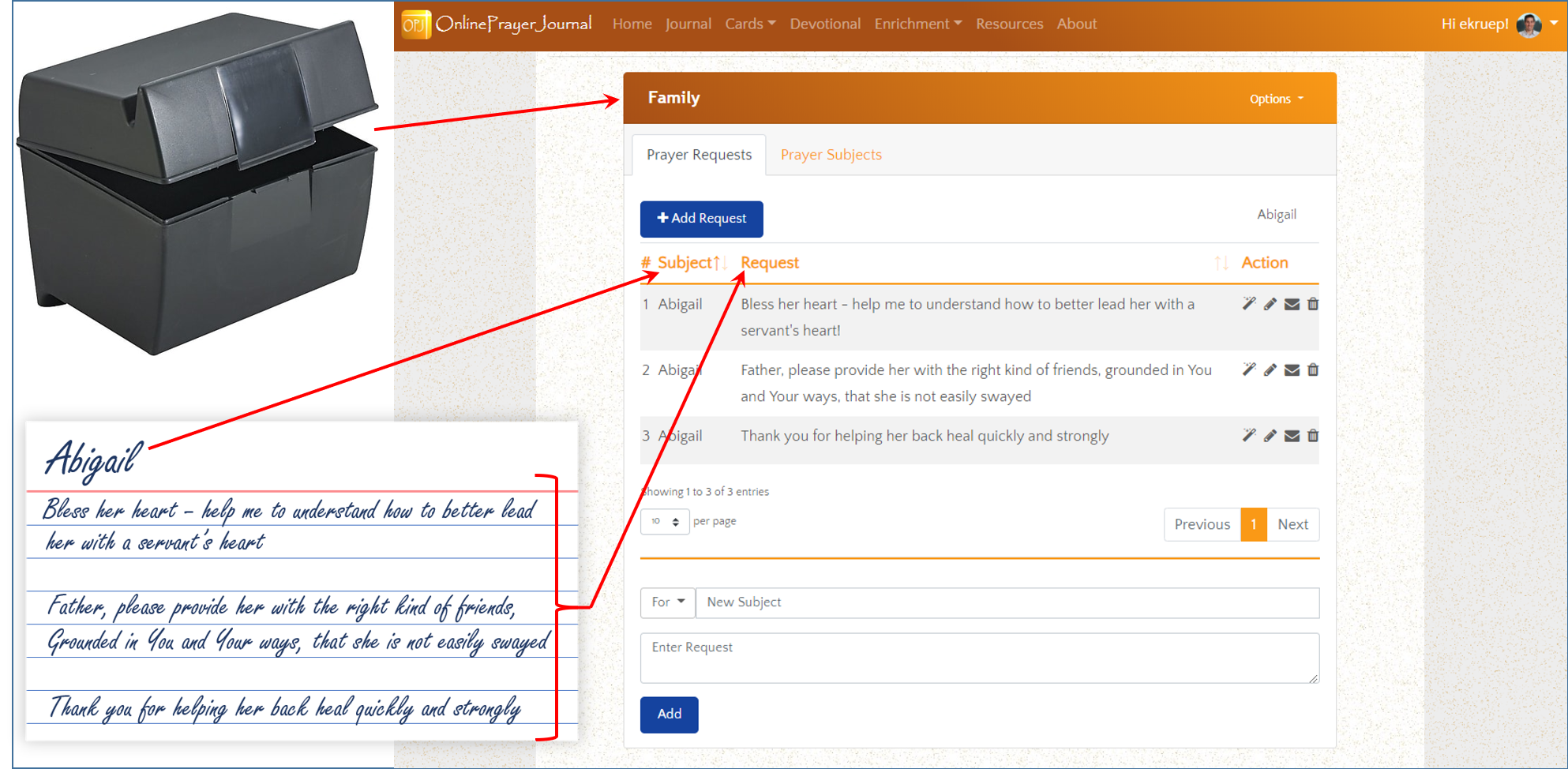Delete the first Abigail request via trash icon
The image size is (1568, 769).
click(x=1313, y=304)
